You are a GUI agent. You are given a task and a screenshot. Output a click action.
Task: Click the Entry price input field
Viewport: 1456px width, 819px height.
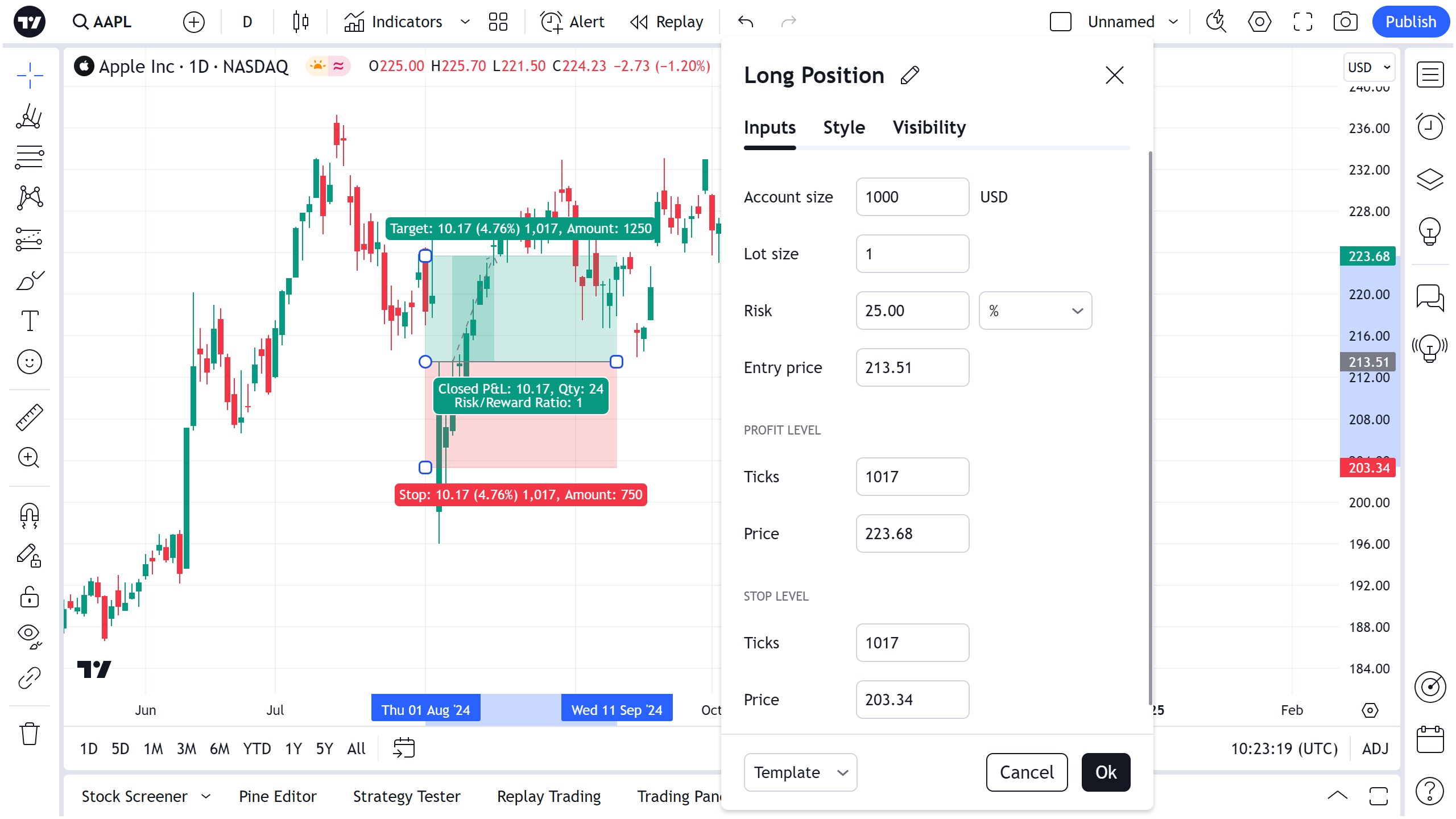click(x=912, y=367)
